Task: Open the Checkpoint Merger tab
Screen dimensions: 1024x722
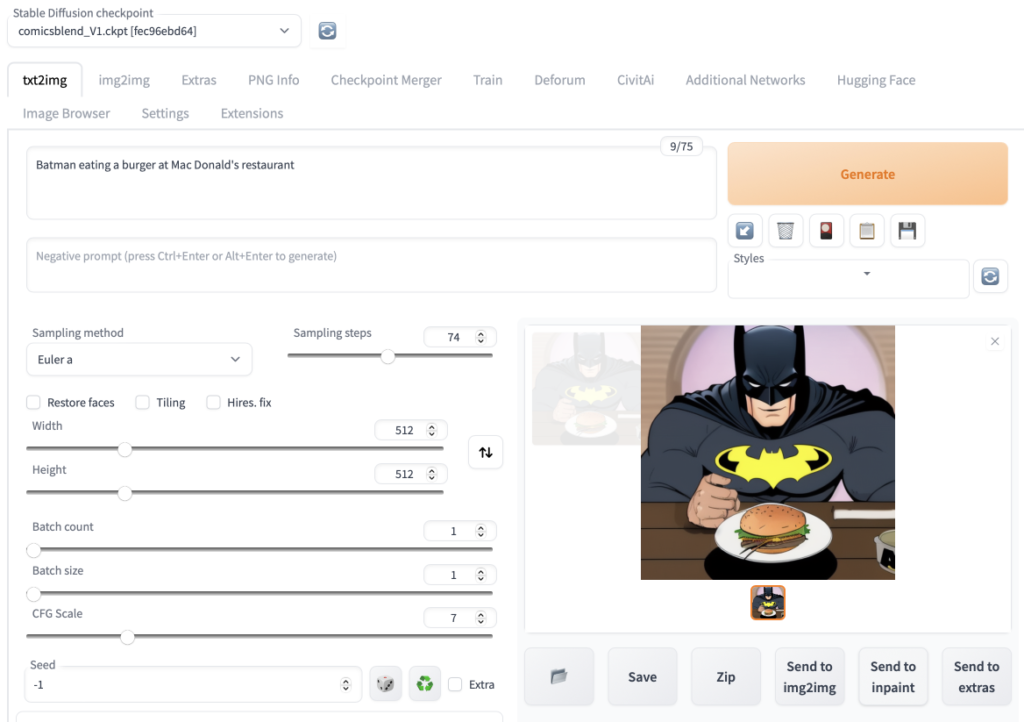Action: (x=386, y=80)
